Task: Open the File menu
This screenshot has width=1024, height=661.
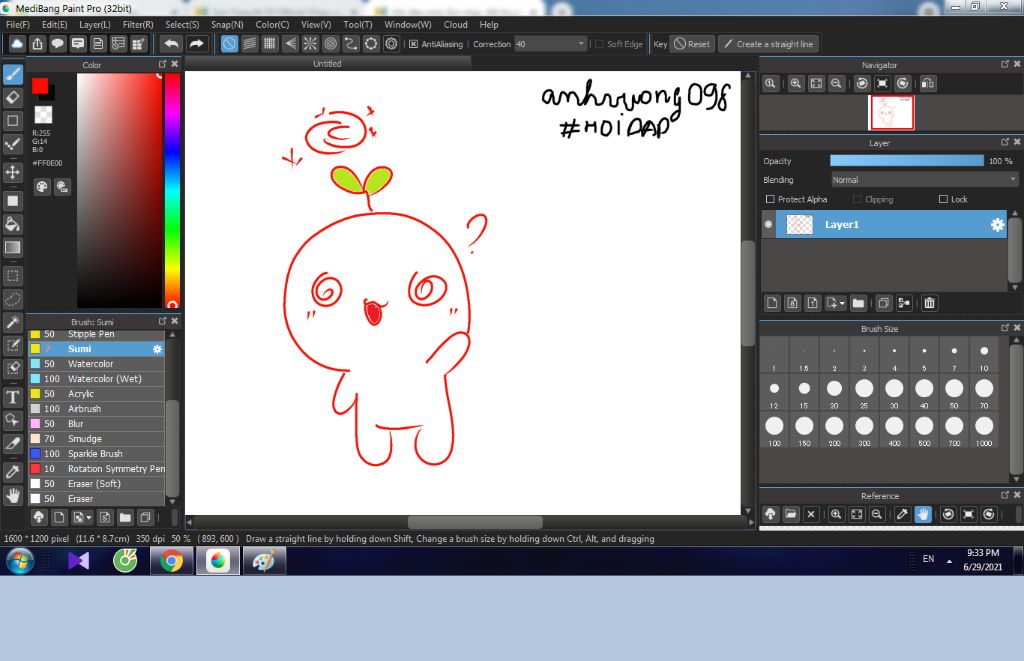Action: 18,25
